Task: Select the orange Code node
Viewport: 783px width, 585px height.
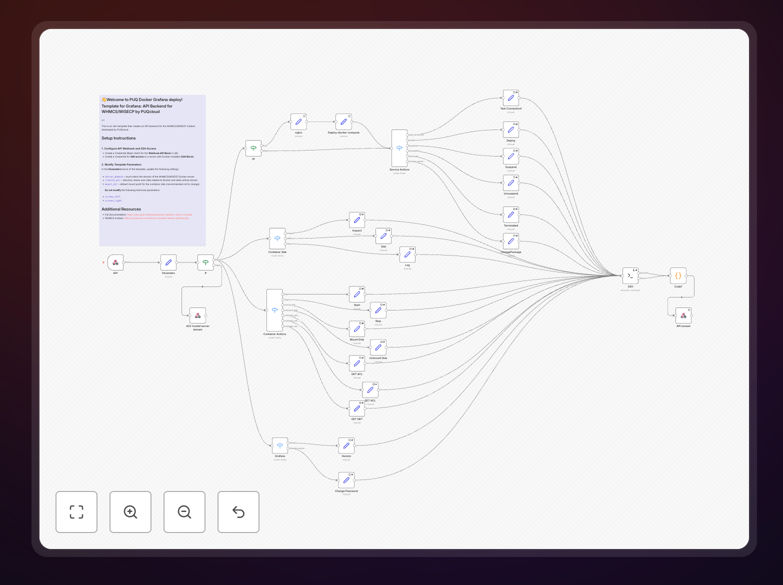Action: [x=678, y=276]
